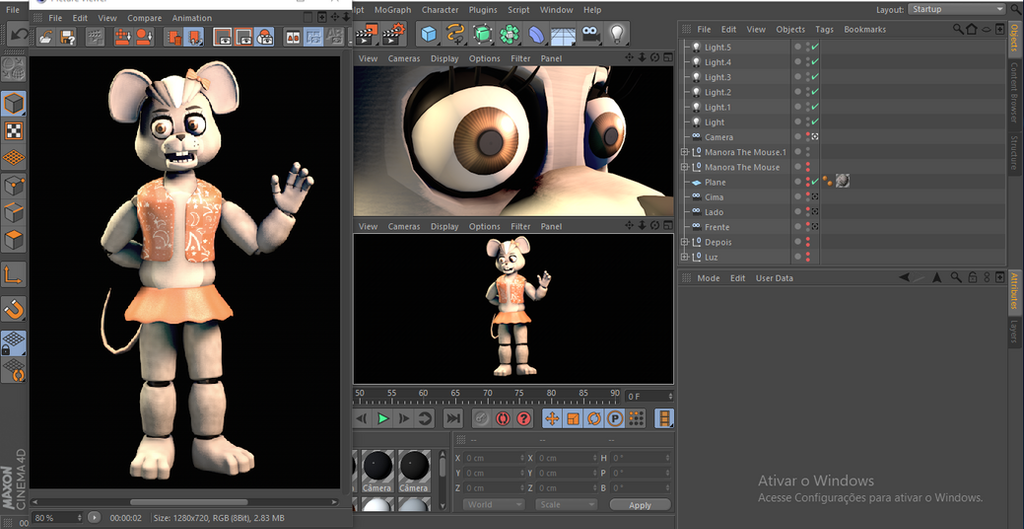Viewport: 1024px width, 529px height.
Task: Switch to Polygons mode
Action: [14, 240]
